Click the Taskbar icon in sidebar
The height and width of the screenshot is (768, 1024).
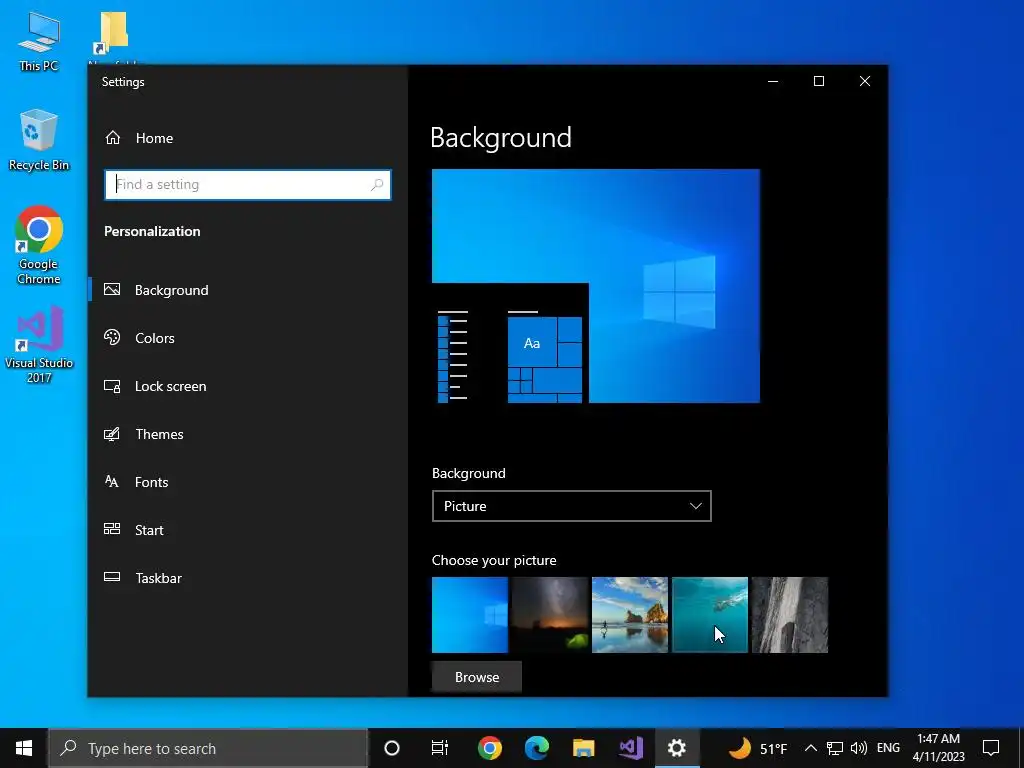click(x=112, y=577)
